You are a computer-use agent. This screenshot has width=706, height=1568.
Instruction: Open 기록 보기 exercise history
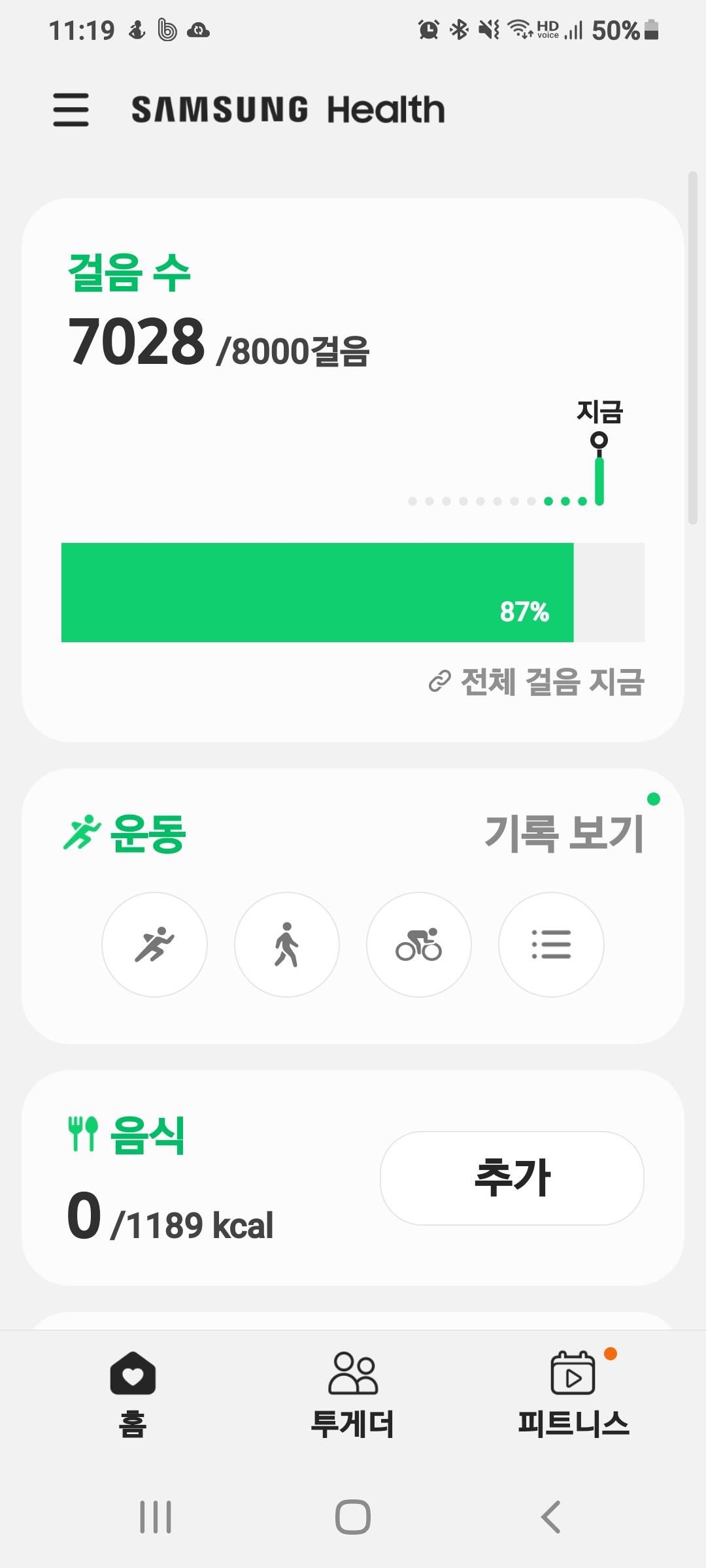[x=564, y=833]
